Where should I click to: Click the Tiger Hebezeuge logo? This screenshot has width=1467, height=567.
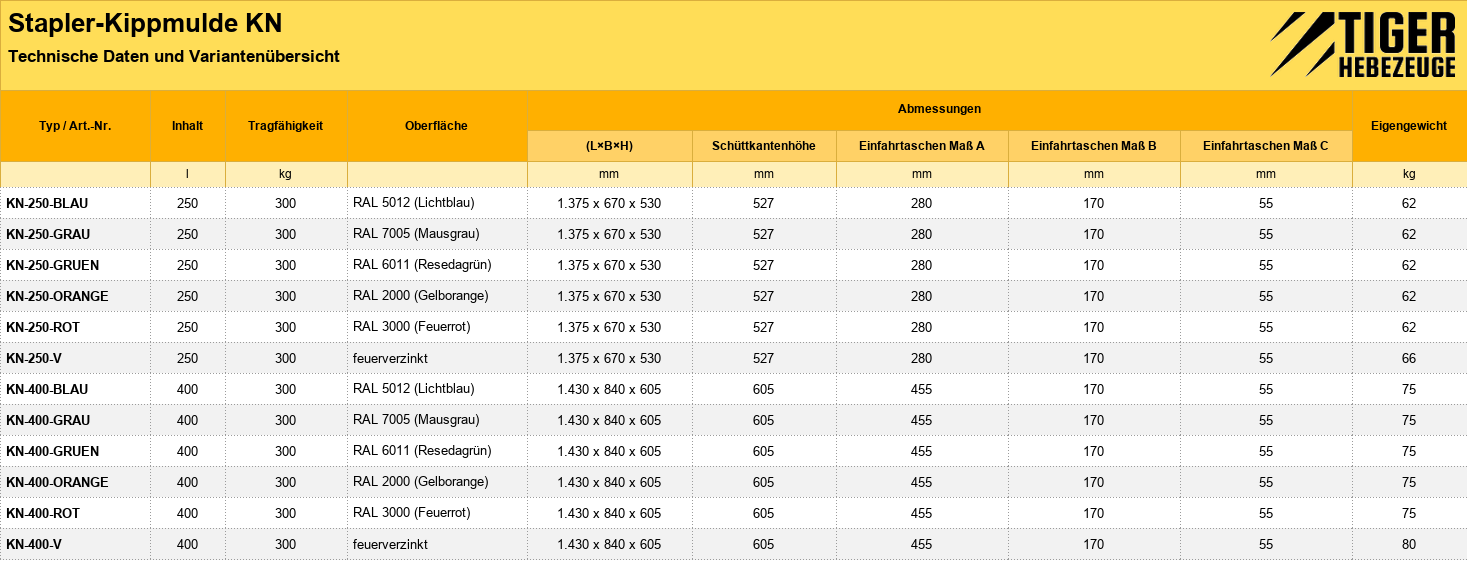click(1363, 45)
